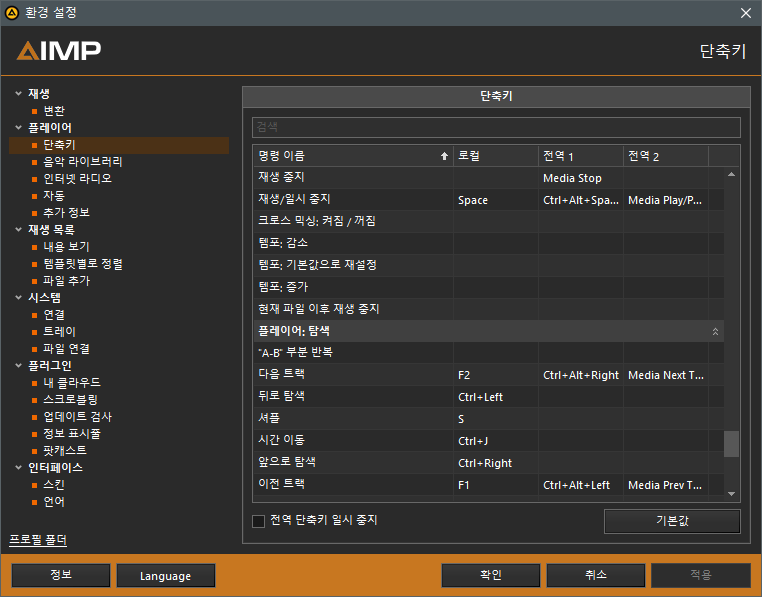Select the Media Prev T... cell
This screenshot has height=597, width=762.
click(666, 485)
